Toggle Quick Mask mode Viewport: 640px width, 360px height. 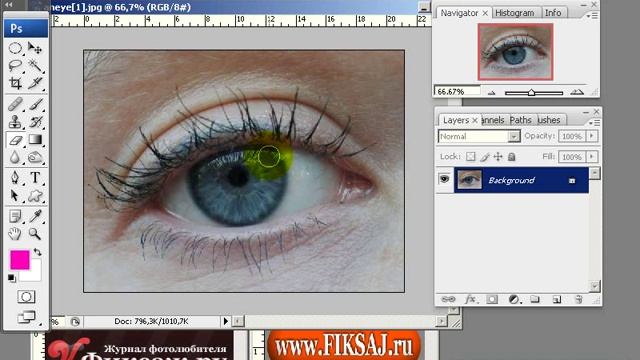coord(26,297)
